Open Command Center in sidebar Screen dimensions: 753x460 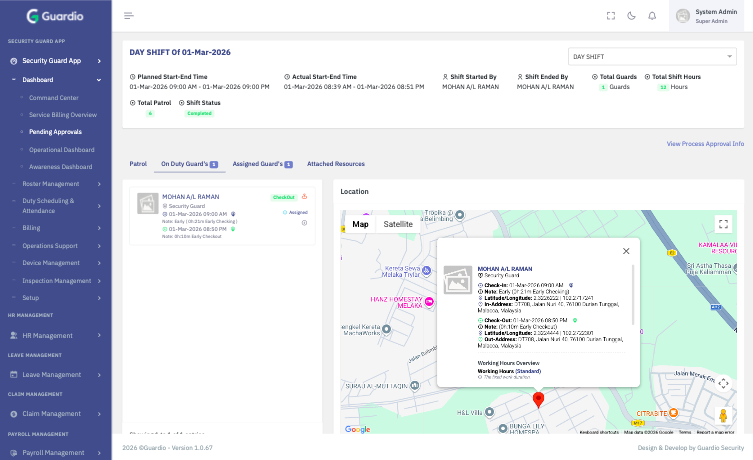(54, 98)
